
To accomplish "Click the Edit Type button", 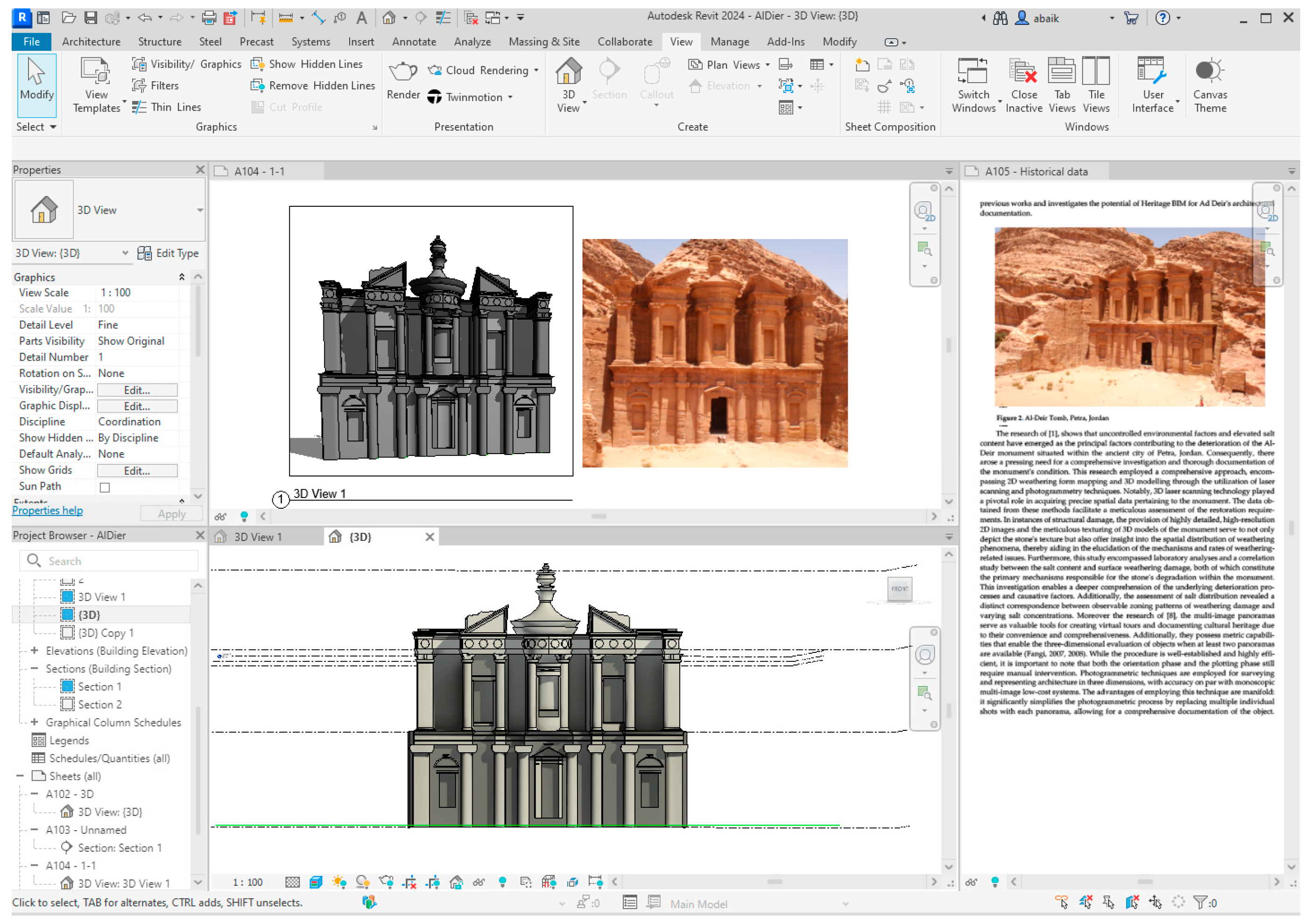I will point(169,253).
